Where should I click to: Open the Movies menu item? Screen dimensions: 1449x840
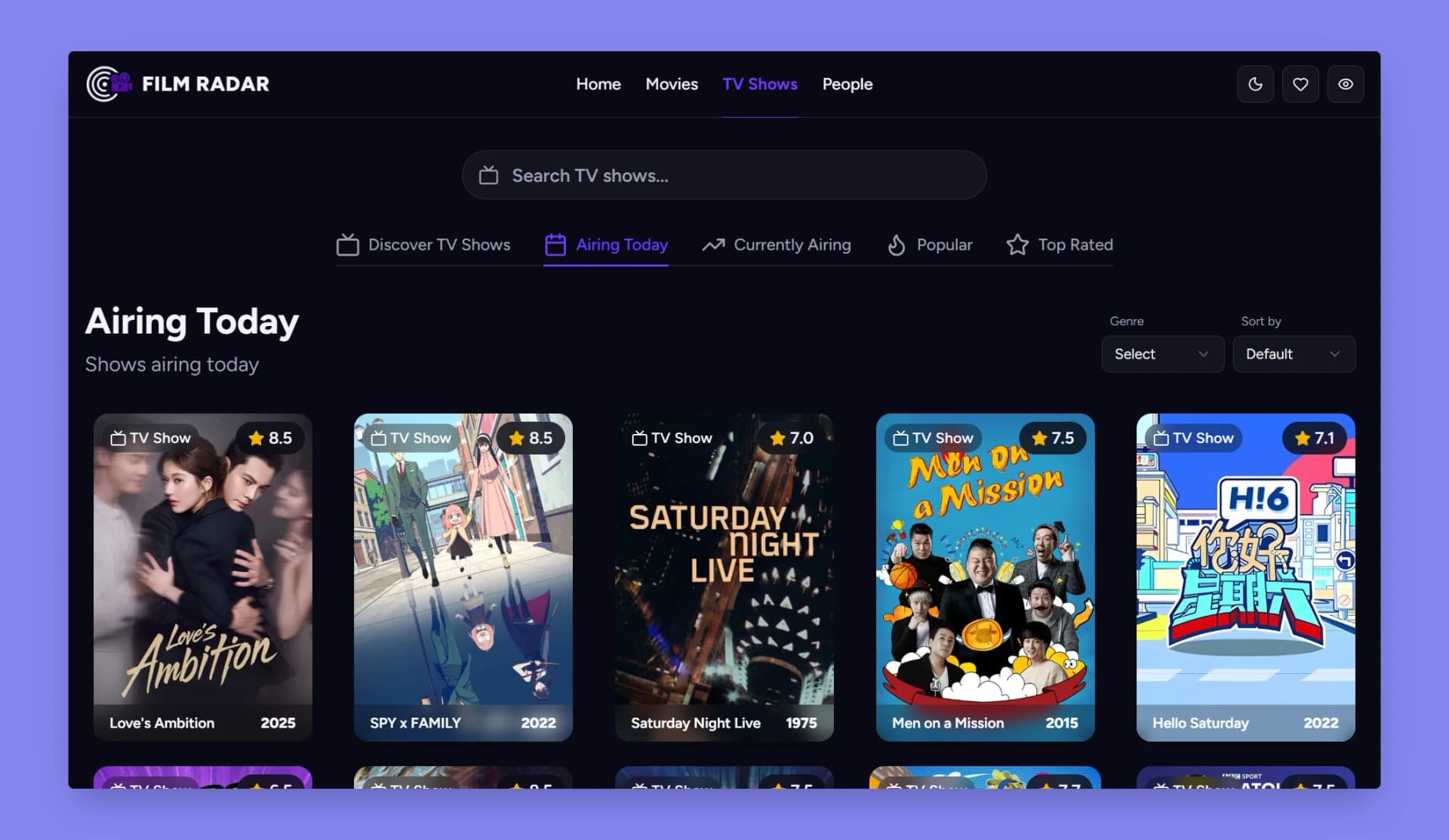(671, 84)
